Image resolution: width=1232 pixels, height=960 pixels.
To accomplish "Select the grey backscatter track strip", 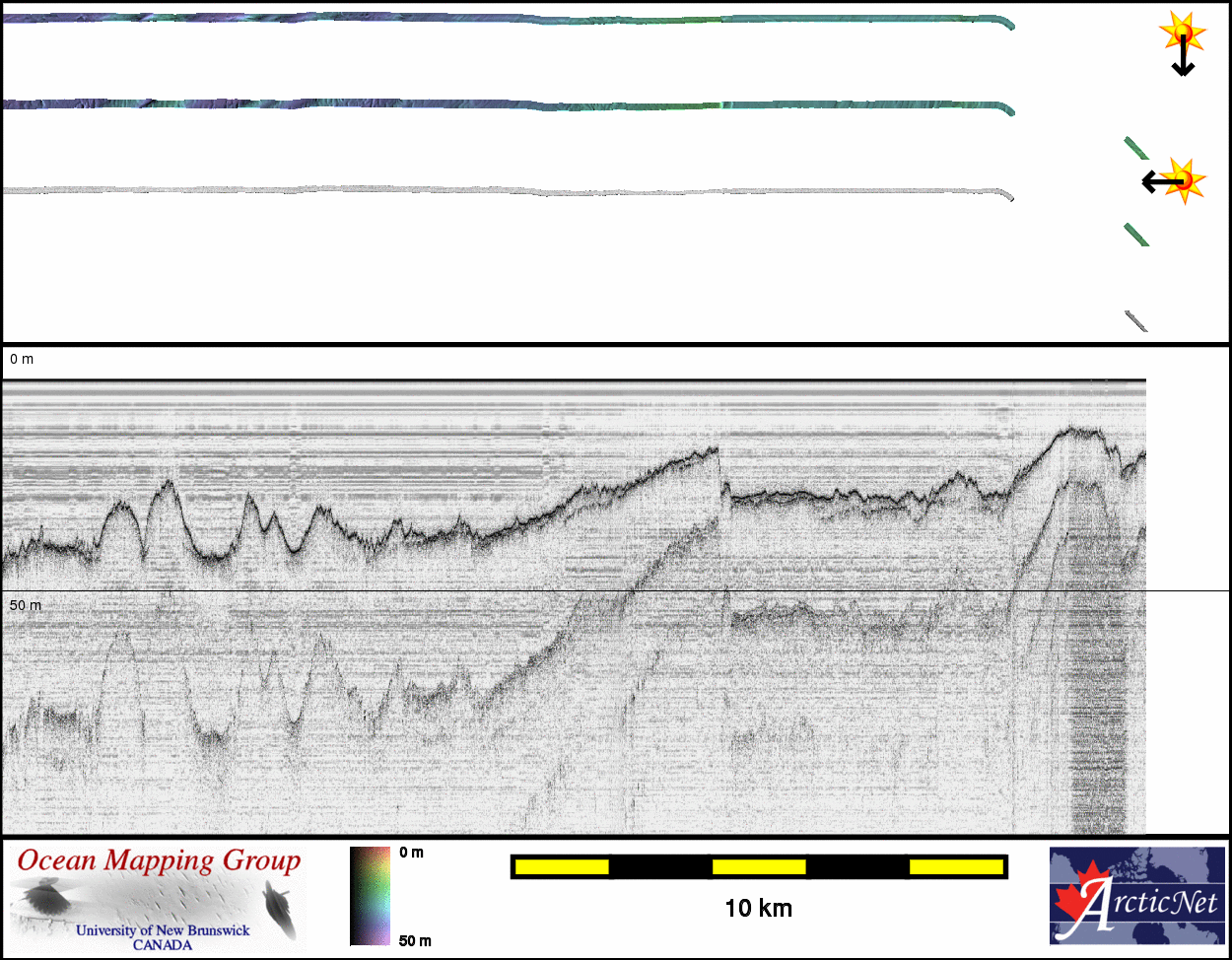I will click(x=493, y=190).
